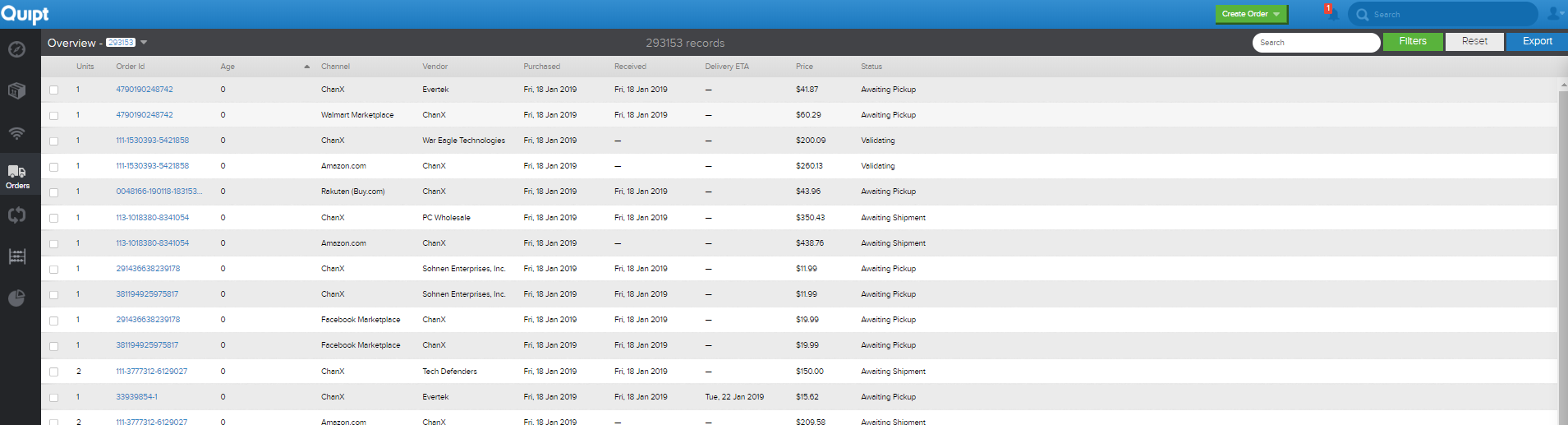Image resolution: width=1568 pixels, height=425 pixels.
Task: Check the Rakuten (Buy.com) order row
Action: pos(54,192)
